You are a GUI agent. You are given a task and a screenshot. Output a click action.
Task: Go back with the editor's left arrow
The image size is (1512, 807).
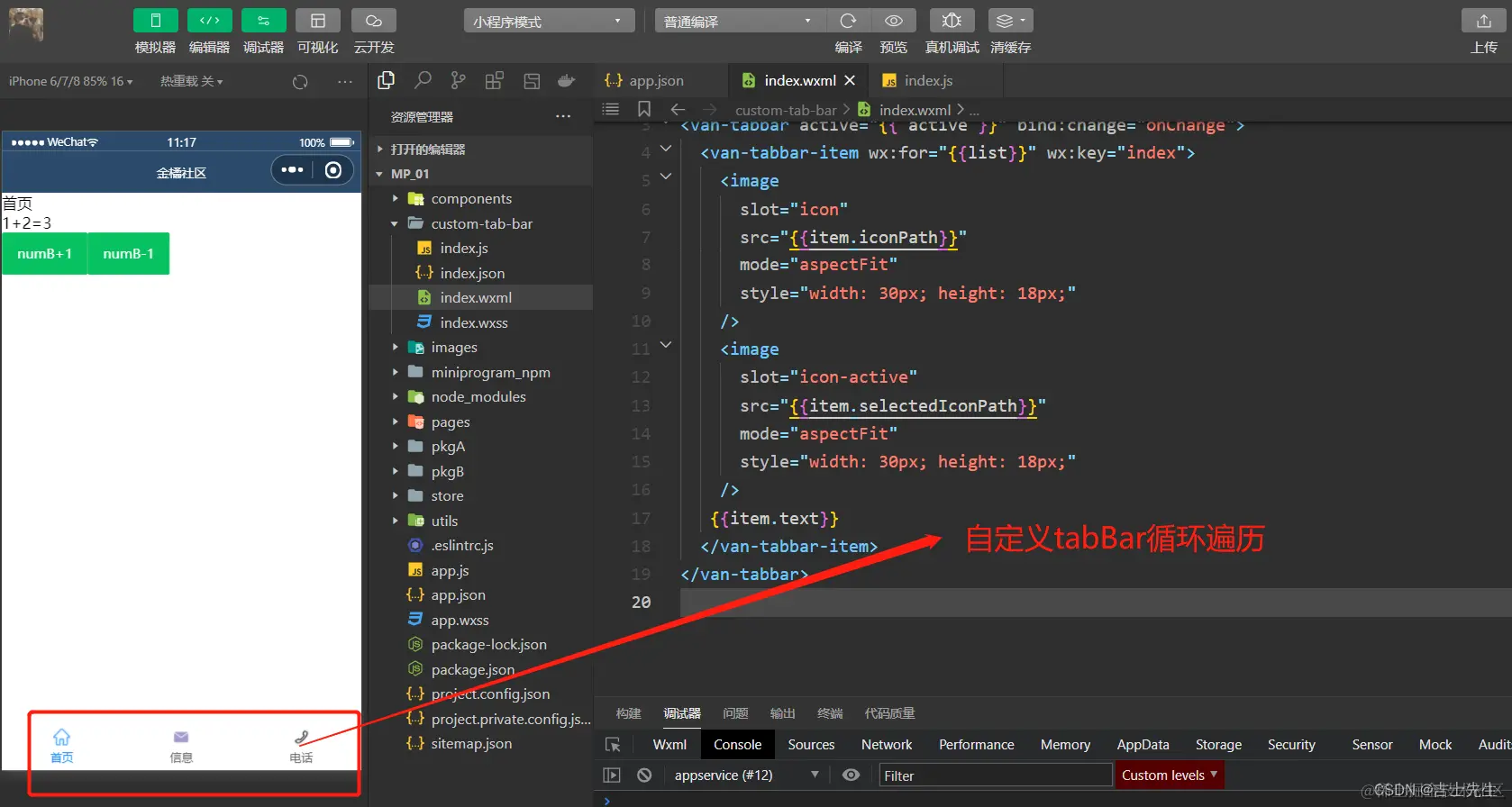pos(679,109)
